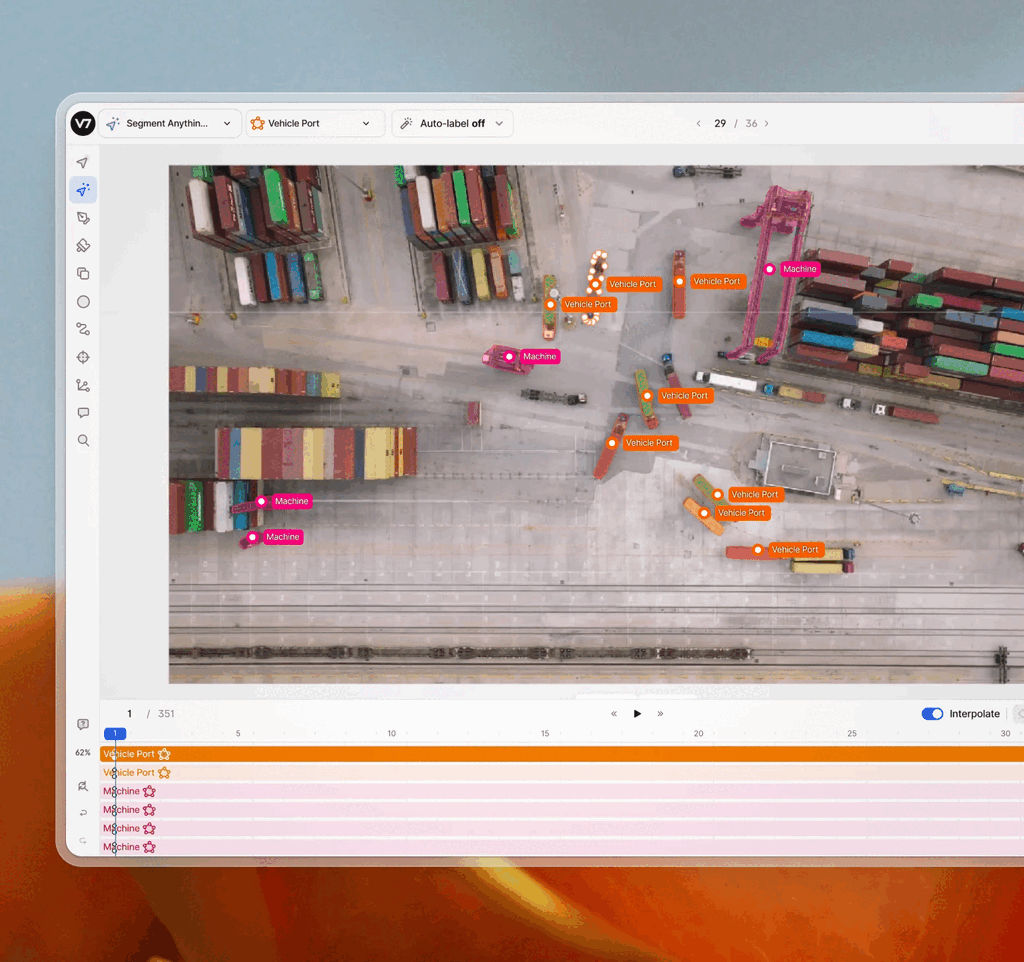
Task: Go to next file arrow after 36
Action: (x=767, y=123)
